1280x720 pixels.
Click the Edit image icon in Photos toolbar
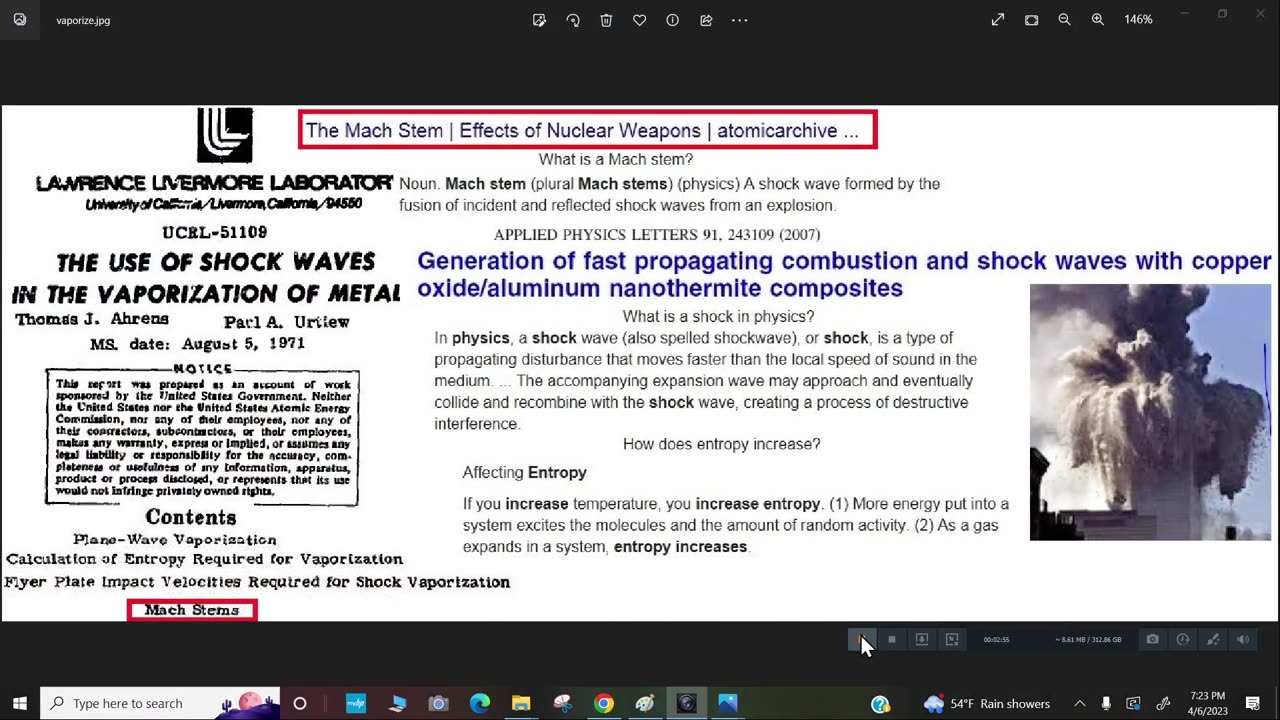point(539,20)
